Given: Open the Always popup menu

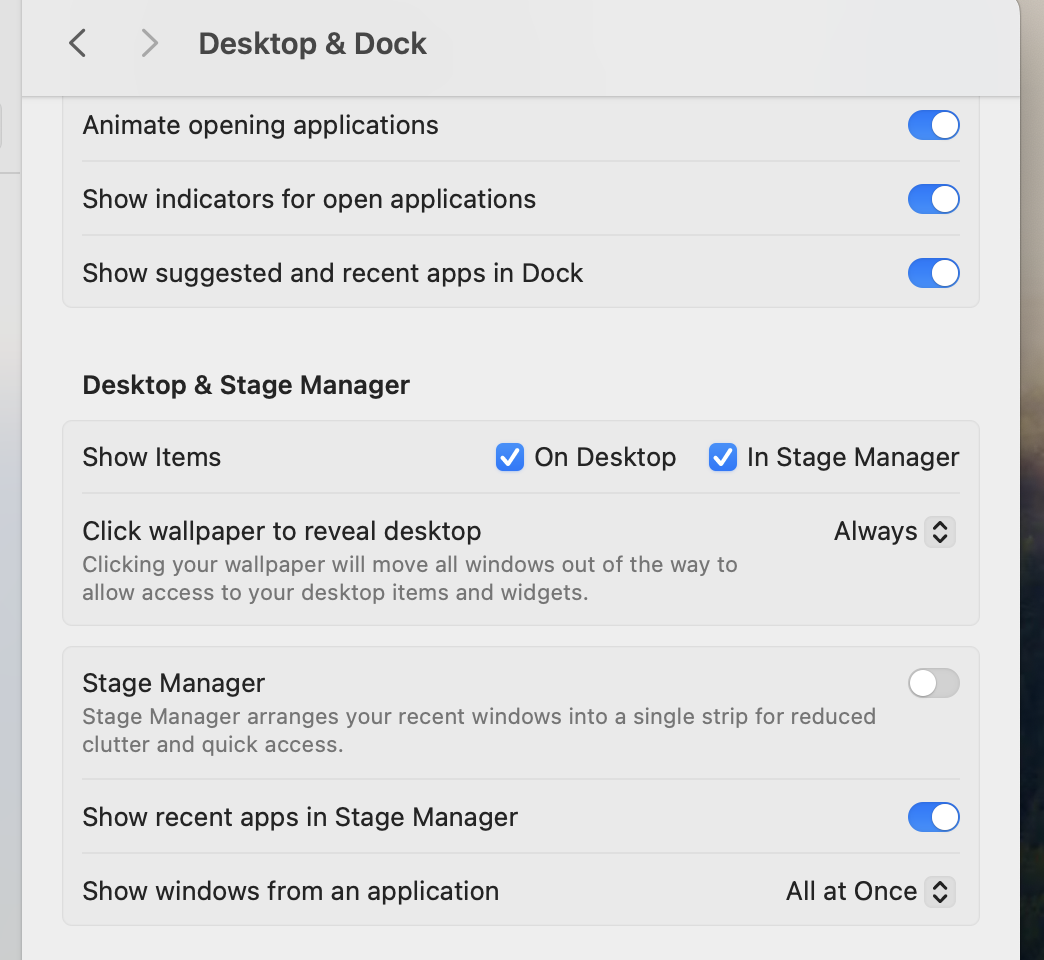Looking at the screenshot, I should tap(877, 531).
